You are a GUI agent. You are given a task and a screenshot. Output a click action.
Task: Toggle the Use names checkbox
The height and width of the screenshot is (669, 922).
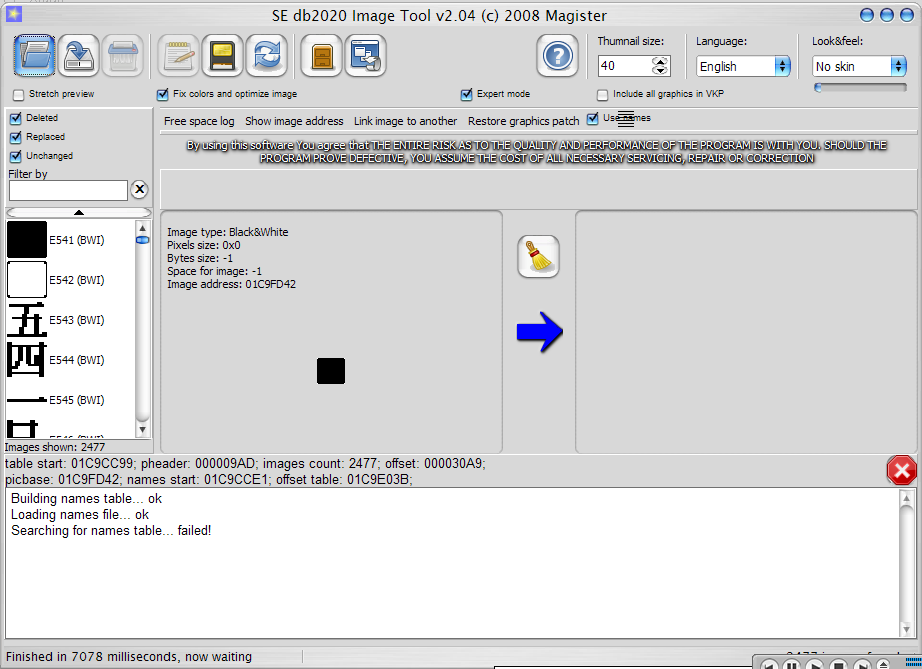click(593, 118)
